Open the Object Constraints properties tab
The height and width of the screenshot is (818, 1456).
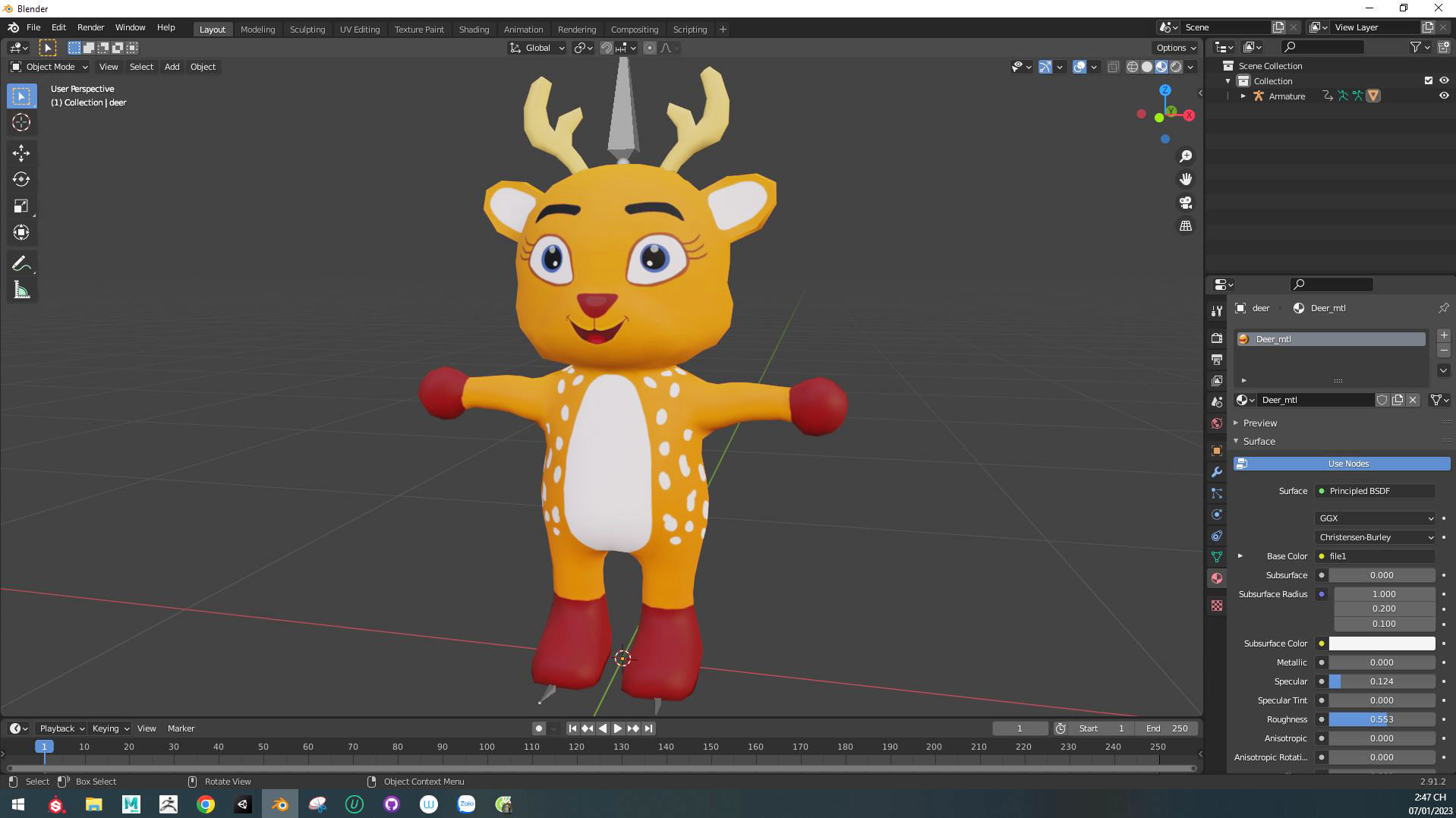coord(1217,536)
